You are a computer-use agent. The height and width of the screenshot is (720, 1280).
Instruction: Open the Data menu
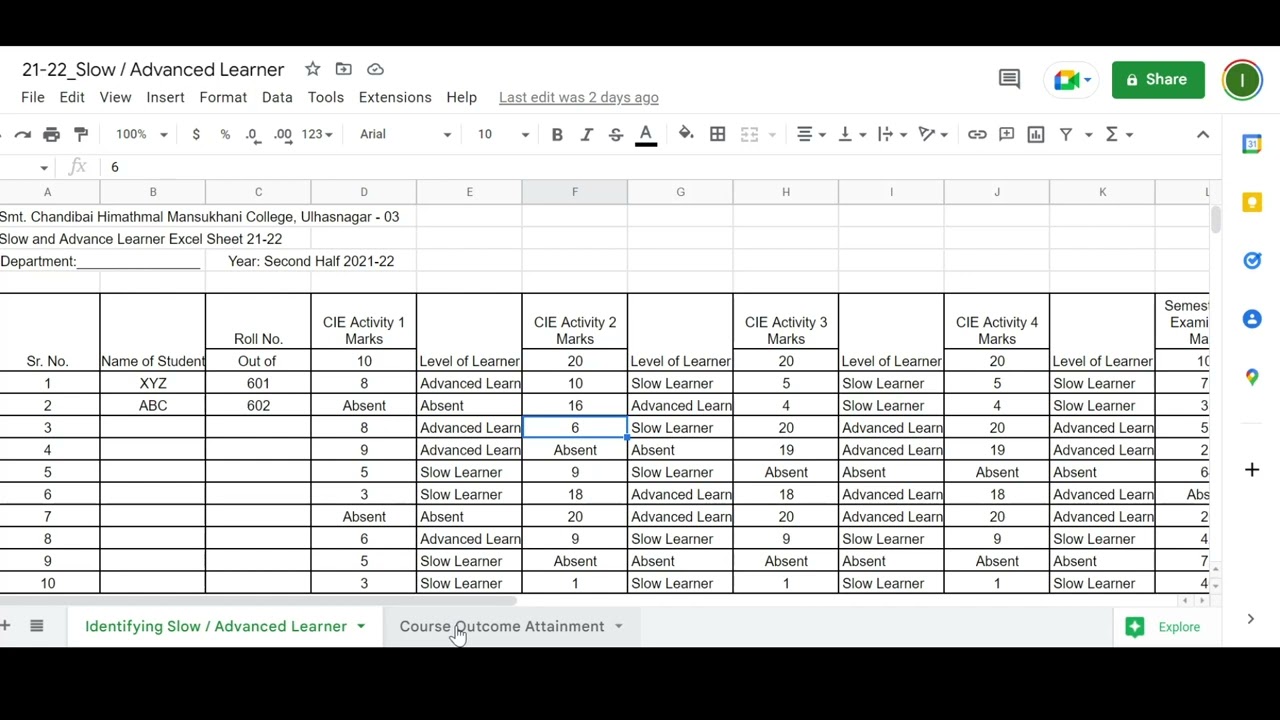pos(277,97)
